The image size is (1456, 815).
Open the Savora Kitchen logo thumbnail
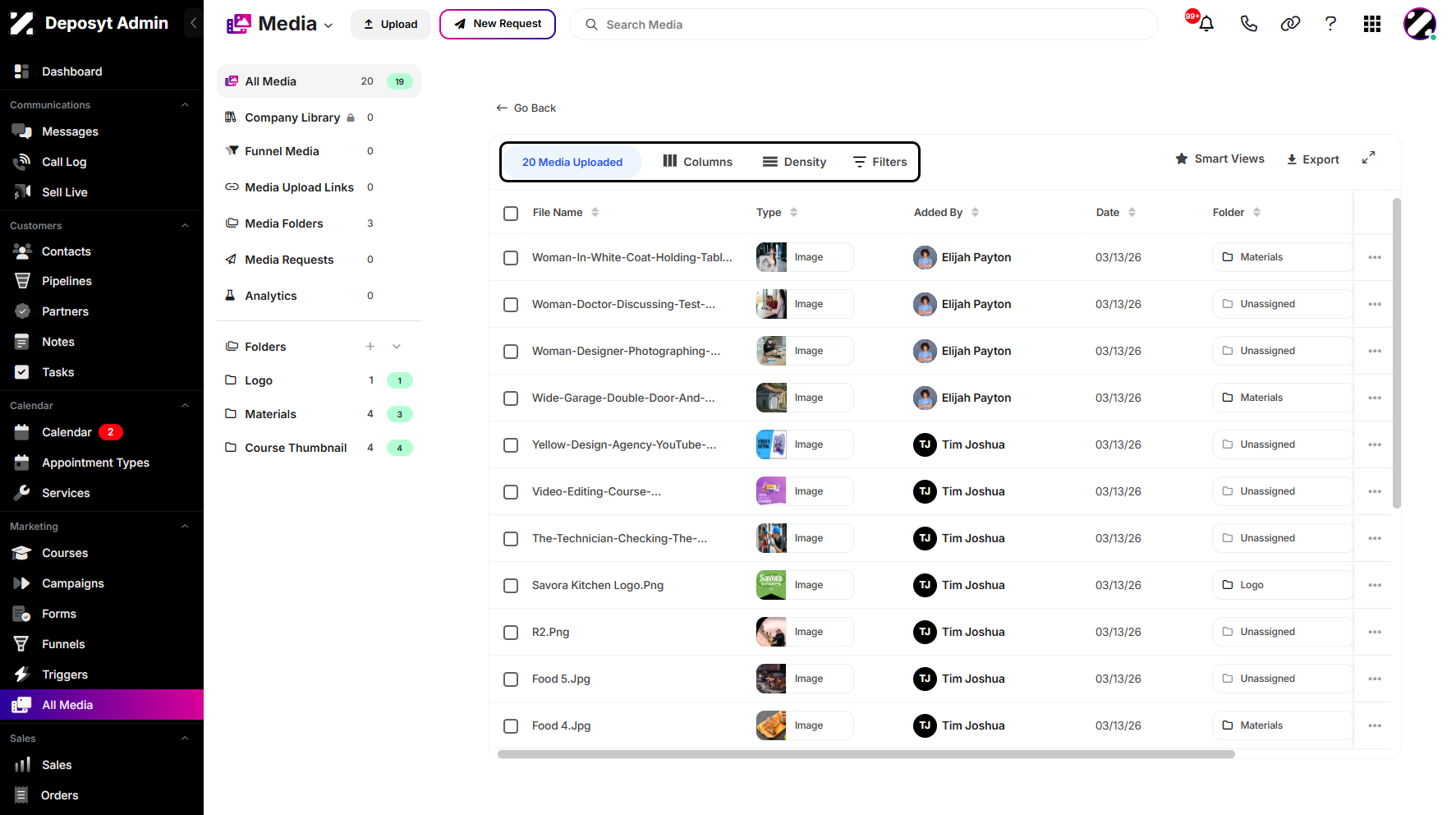771,585
